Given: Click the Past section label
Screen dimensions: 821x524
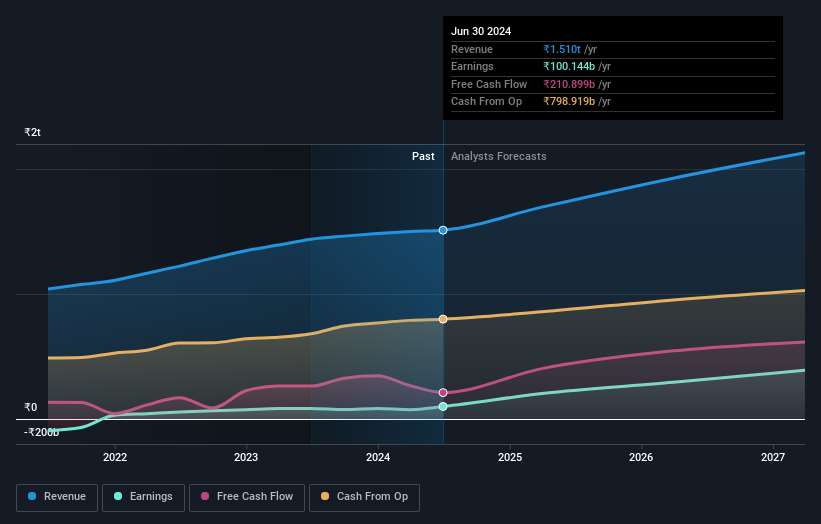Looking at the screenshot, I should pos(423,157).
